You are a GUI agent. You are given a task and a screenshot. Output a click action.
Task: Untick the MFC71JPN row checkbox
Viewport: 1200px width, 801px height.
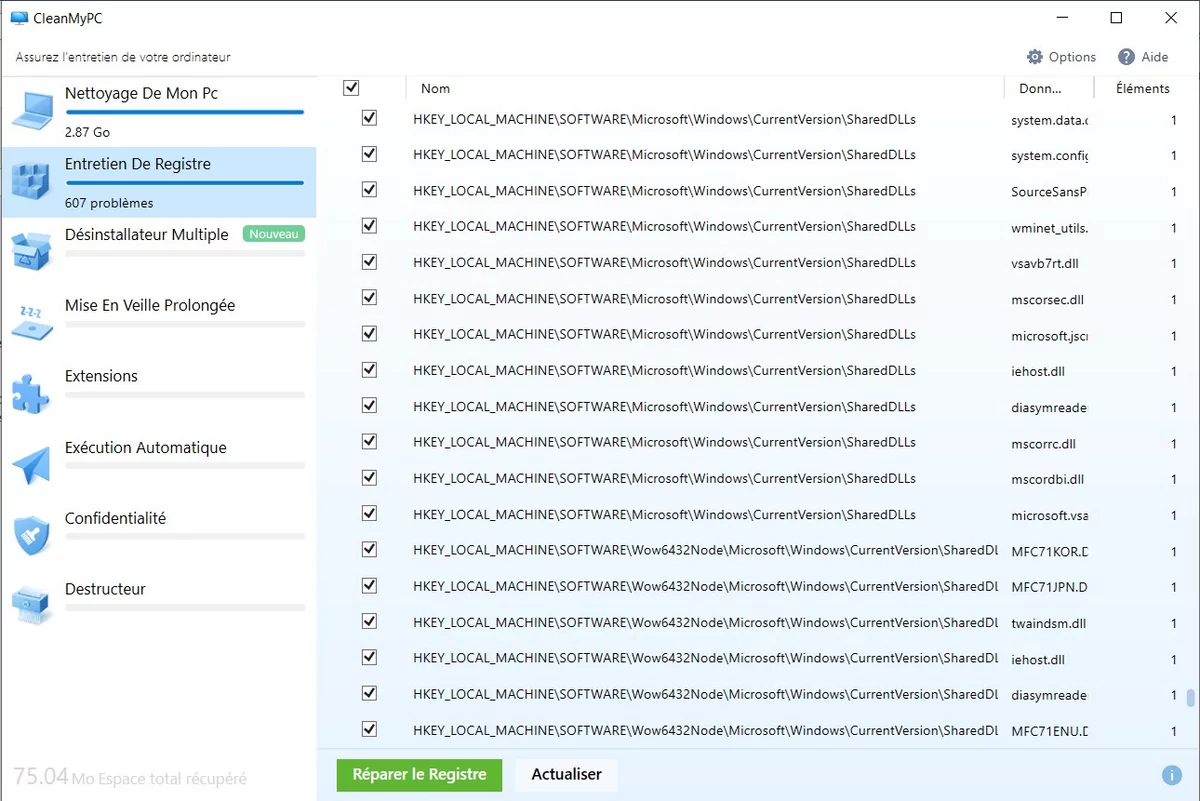[x=369, y=586]
